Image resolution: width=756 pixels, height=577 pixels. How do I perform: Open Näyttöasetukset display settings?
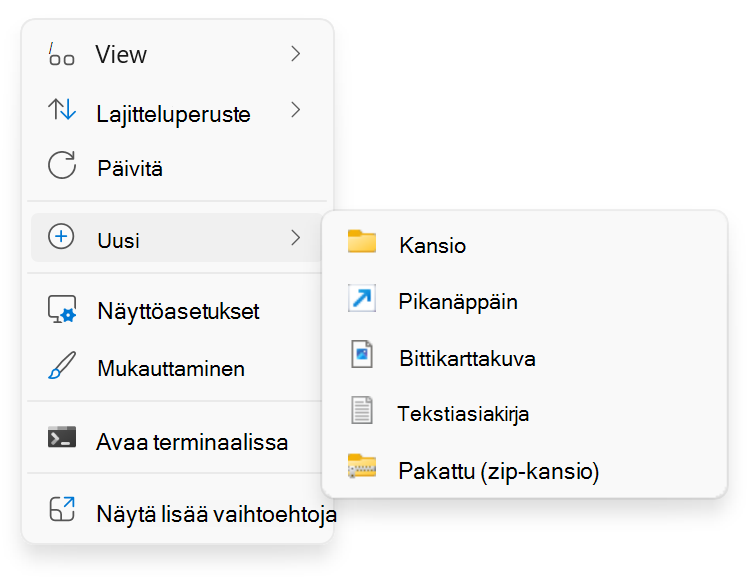click(x=177, y=310)
